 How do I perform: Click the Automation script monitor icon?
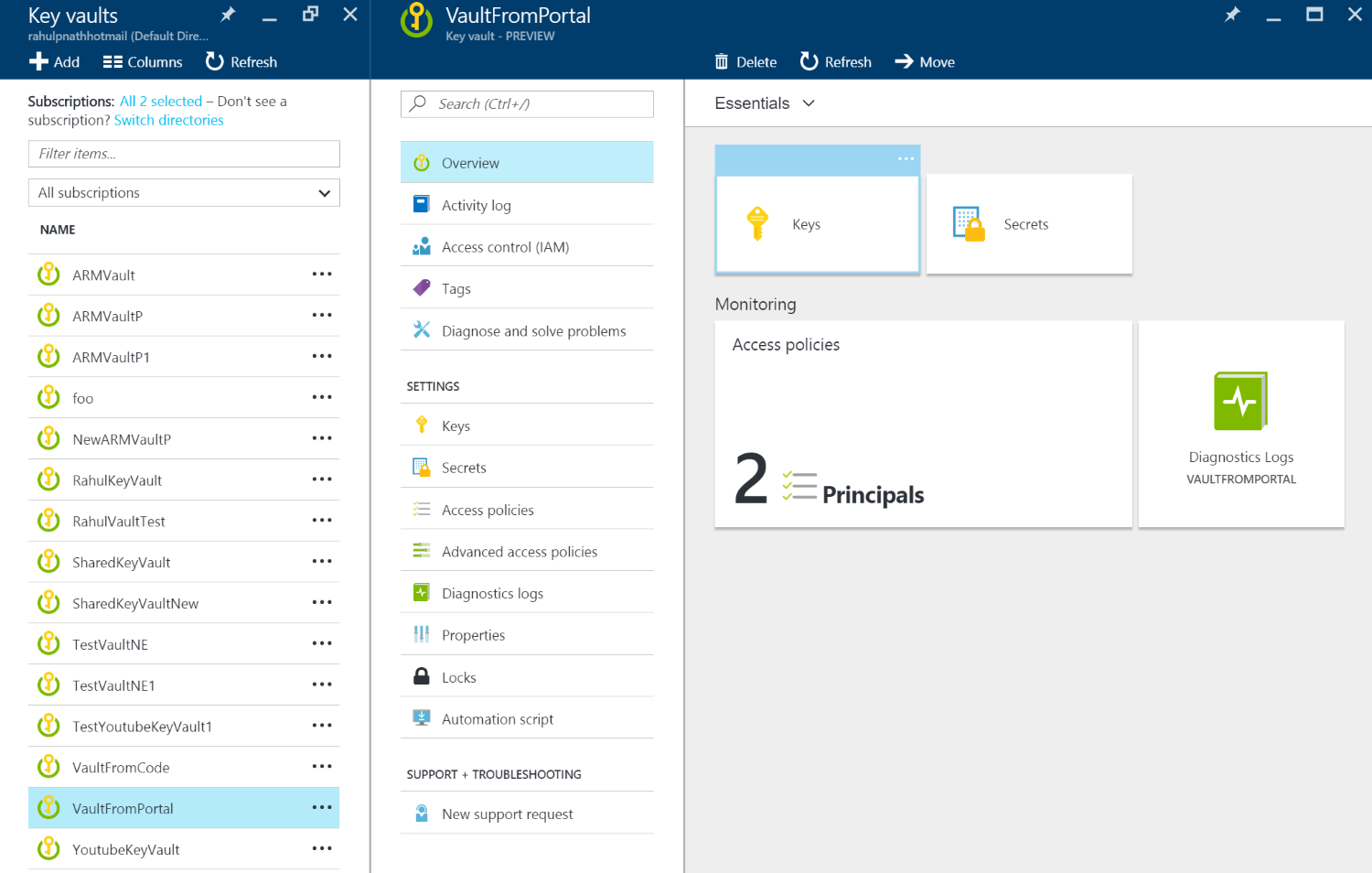(x=422, y=717)
